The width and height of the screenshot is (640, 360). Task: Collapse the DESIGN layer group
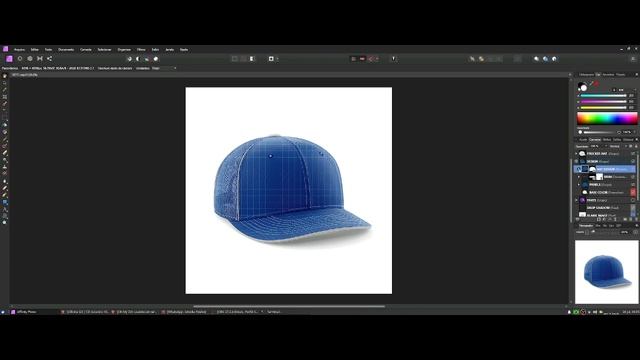[x=577, y=162]
